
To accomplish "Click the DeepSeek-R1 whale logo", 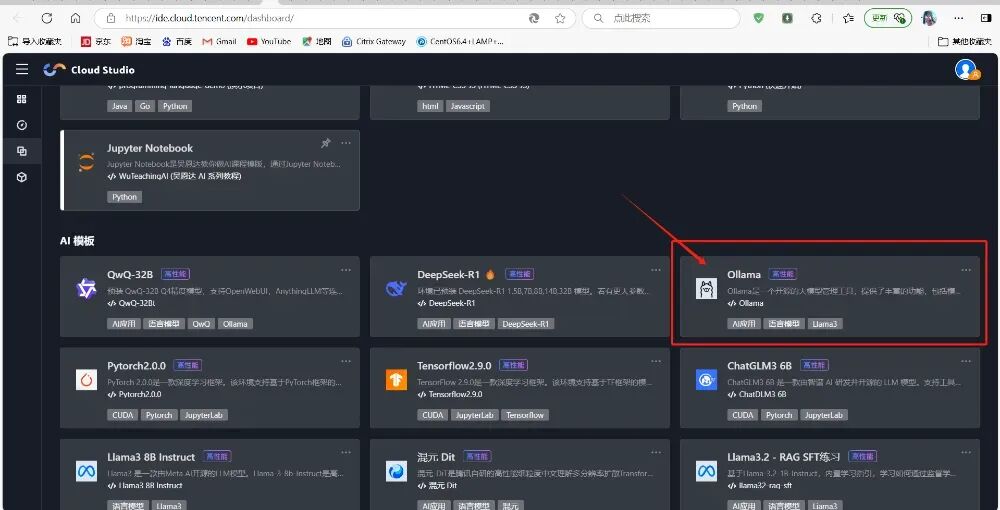I will point(396,288).
